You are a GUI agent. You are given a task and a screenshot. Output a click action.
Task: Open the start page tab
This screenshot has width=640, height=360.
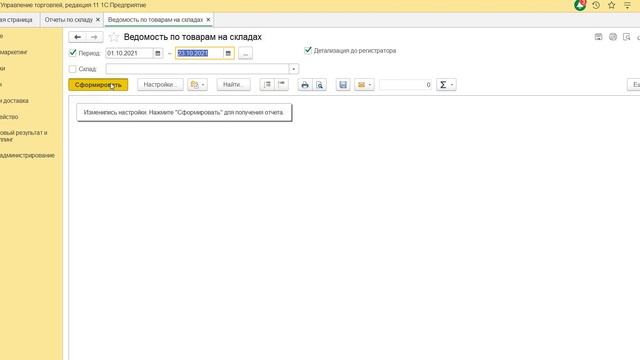click(x=16, y=20)
